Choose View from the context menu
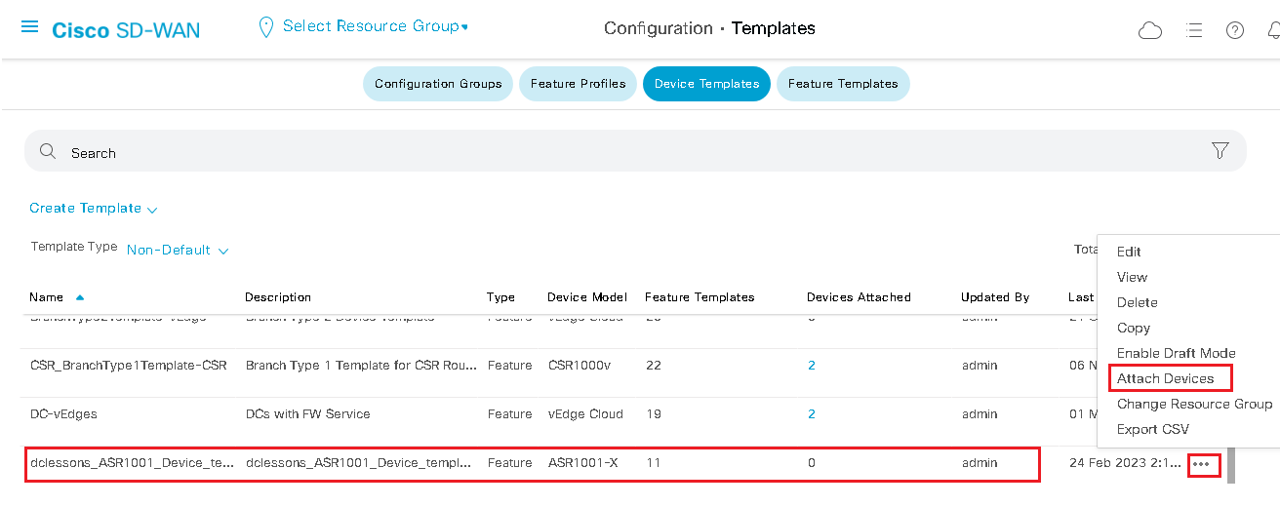Screen dimensions: 1280x507 pyautogui.click(x=1132, y=277)
